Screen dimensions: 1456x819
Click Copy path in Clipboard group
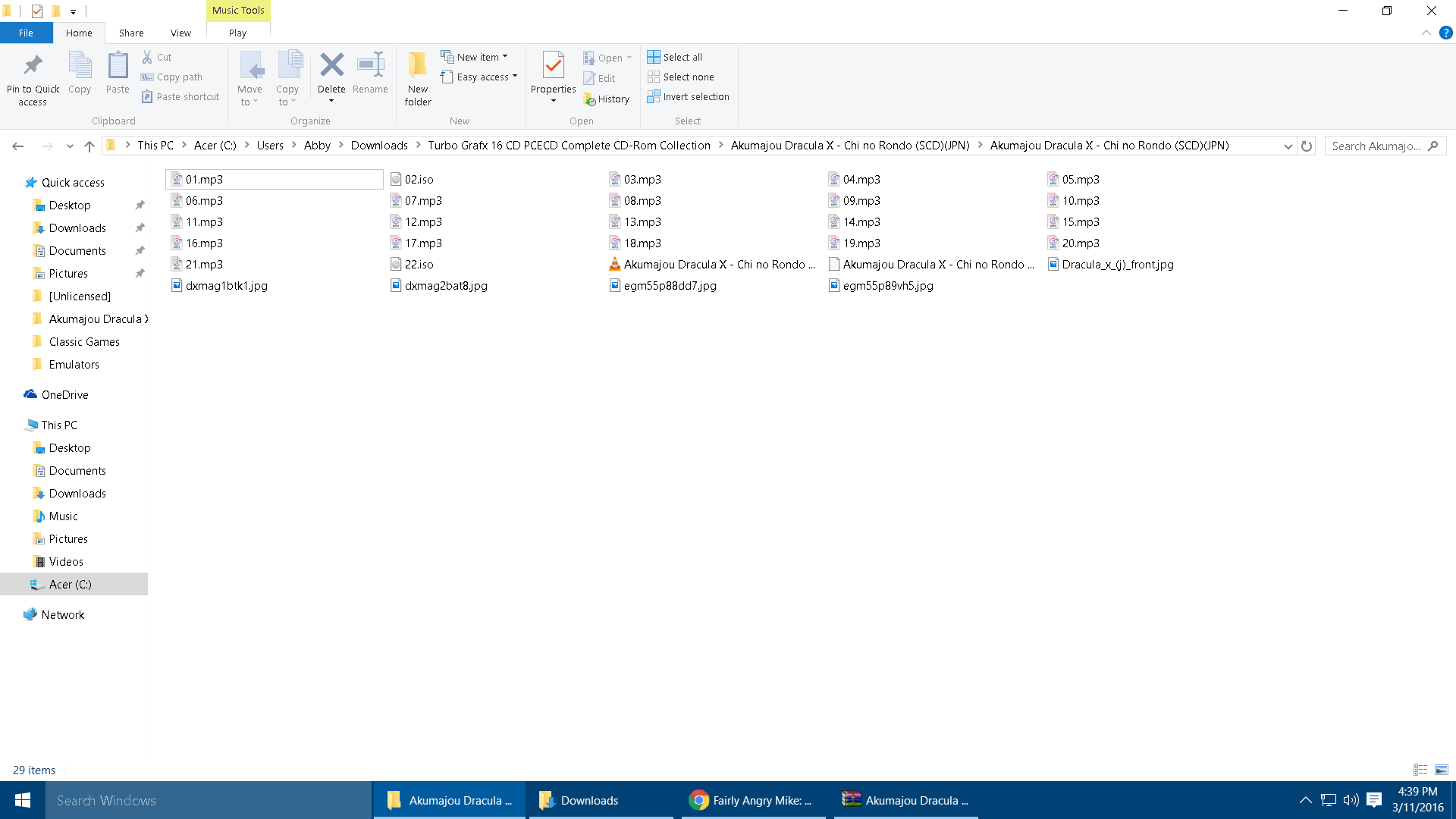point(172,77)
